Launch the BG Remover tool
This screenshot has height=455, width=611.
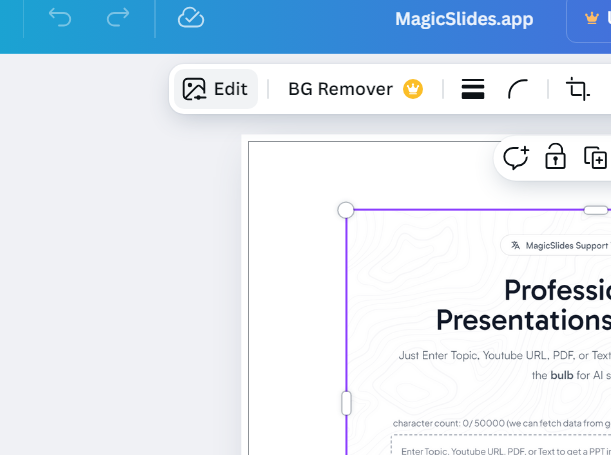[340, 89]
